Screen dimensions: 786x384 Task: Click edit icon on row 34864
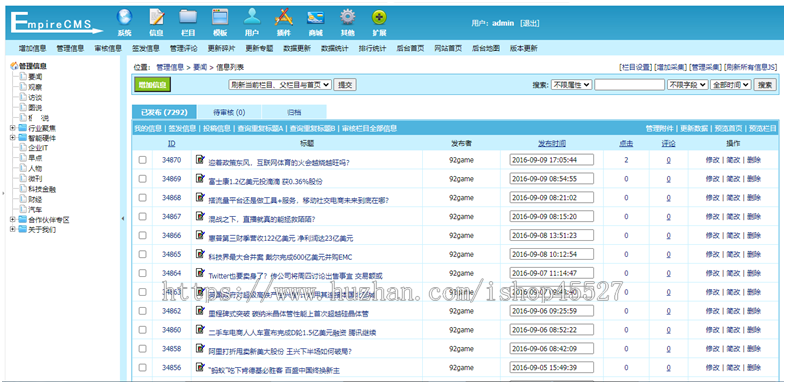coord(200,273)
